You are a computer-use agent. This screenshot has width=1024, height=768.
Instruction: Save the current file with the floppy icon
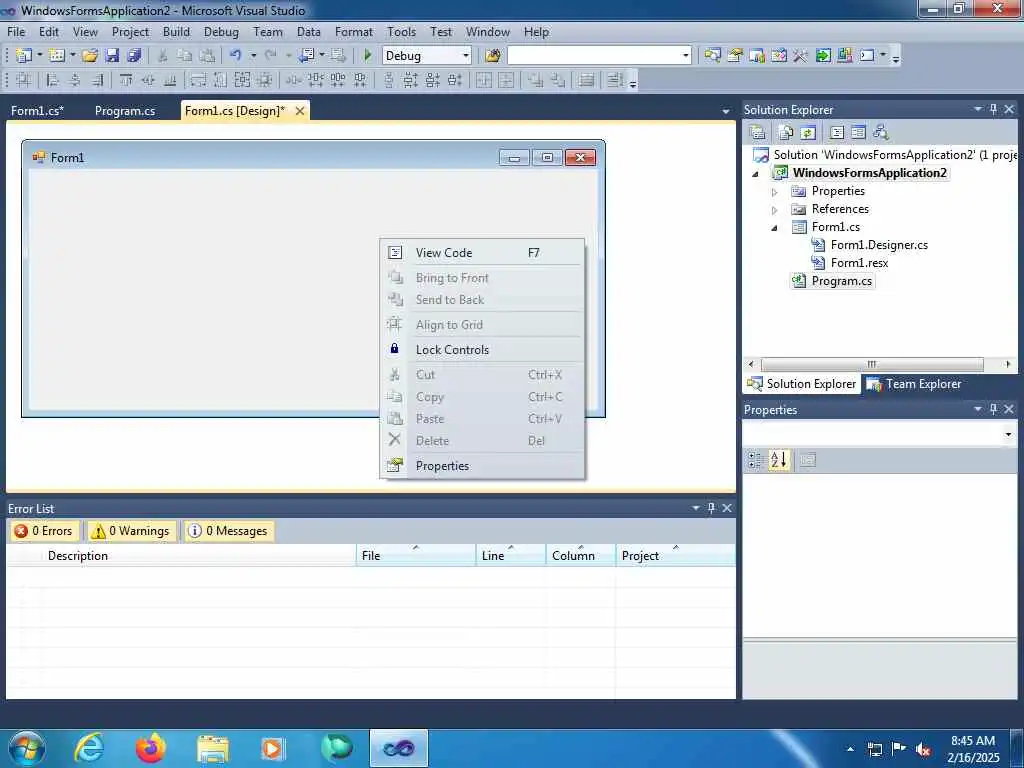[112, 56]
